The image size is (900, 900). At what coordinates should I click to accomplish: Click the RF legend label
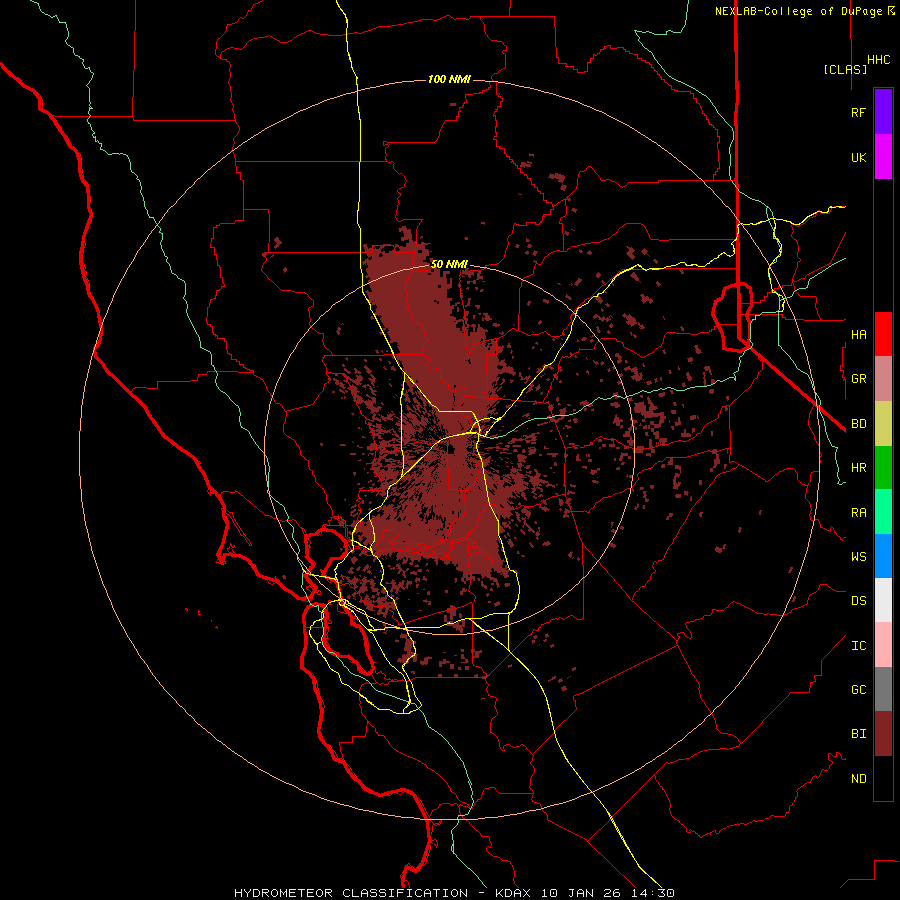(x=858, y=112)
